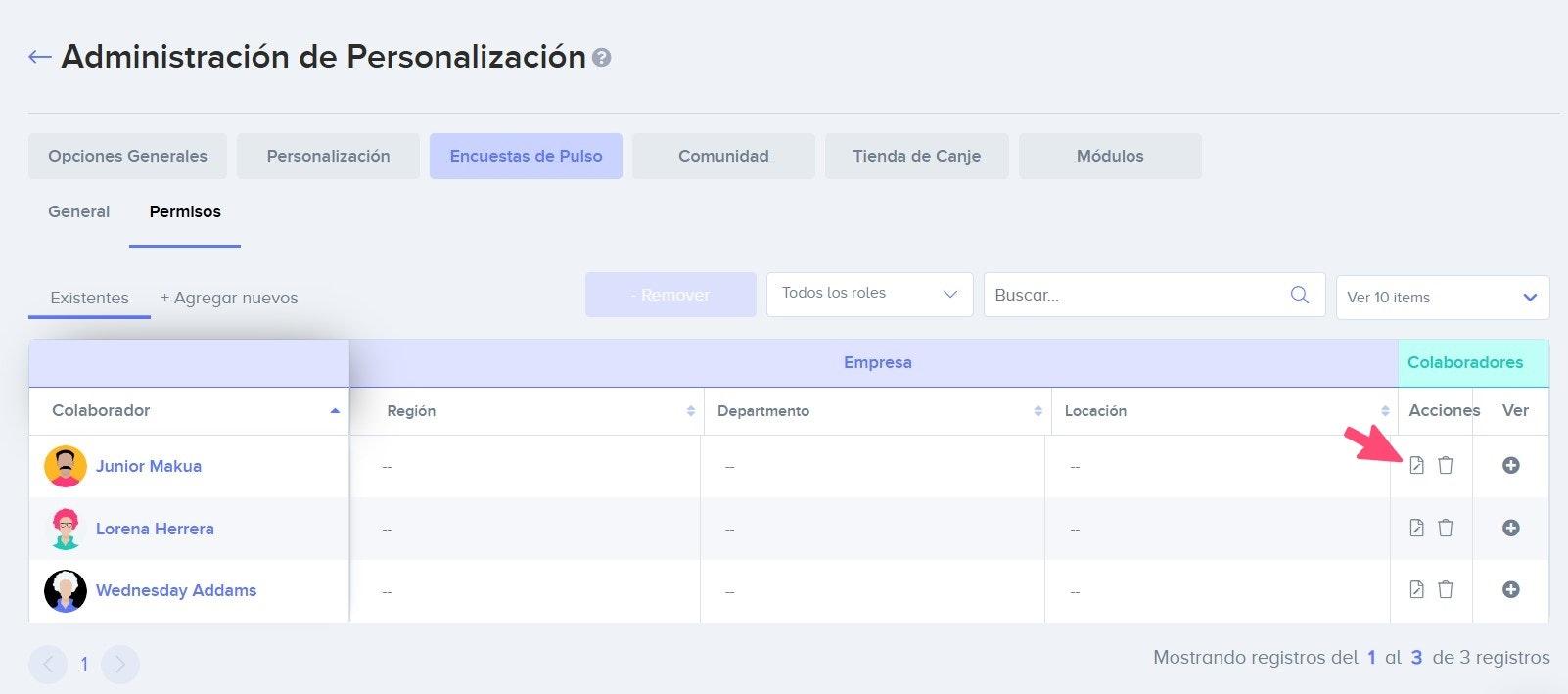This screenshot has height=694, width=1568.
Task: Edit permissions for Wednesday Addams
Action: pos(1416,589)
